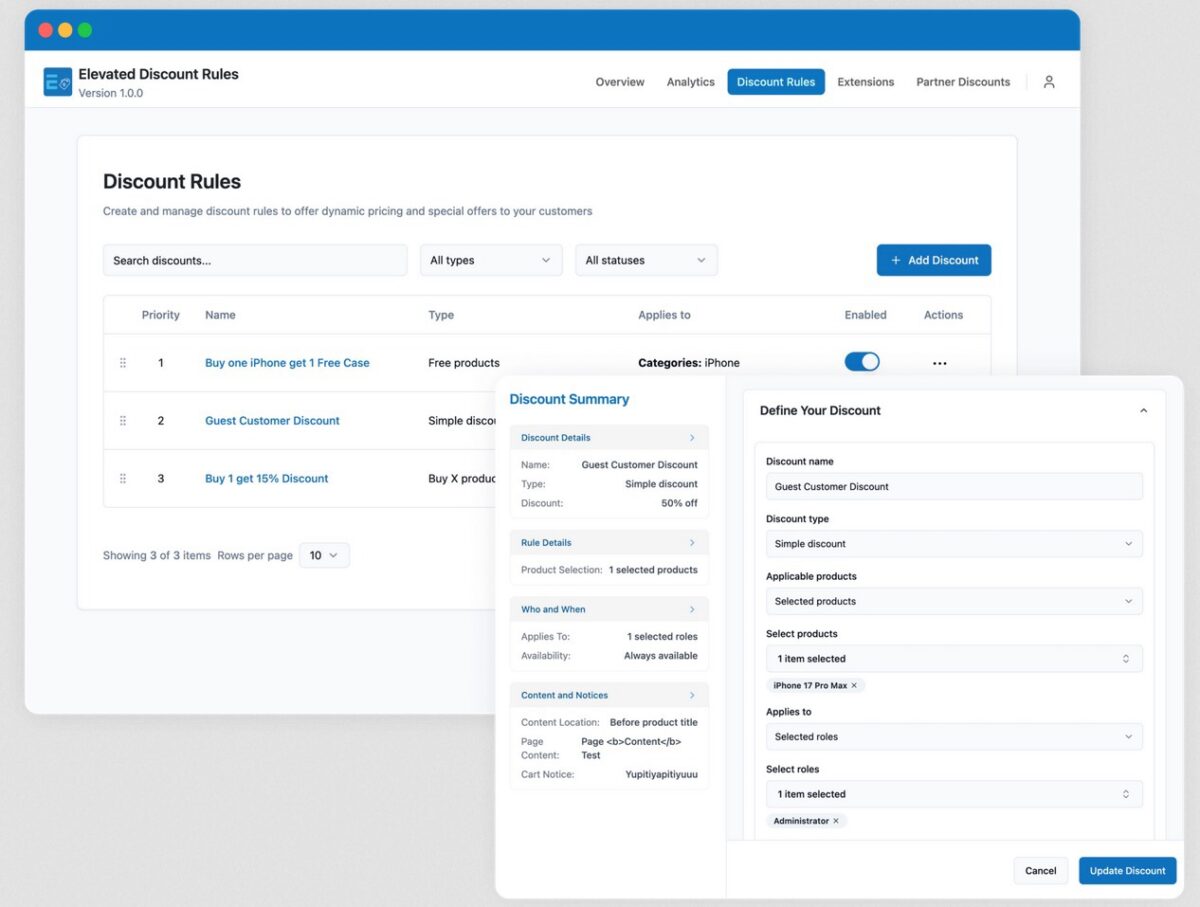Open the All types filter dropdown
1200x907 pixels.
(x=490, y=260)
